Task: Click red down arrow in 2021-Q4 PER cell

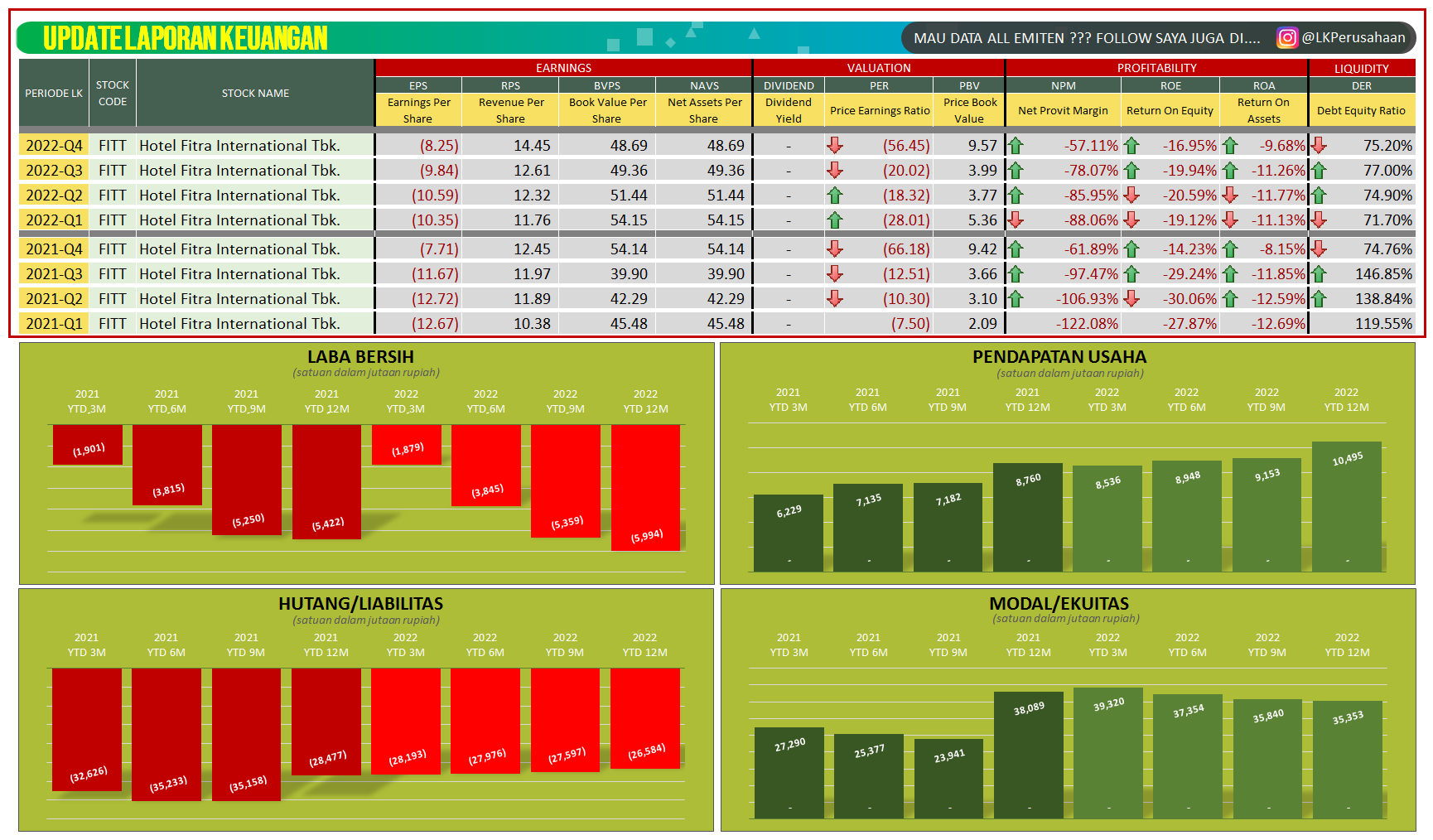Action: point(837,249)
